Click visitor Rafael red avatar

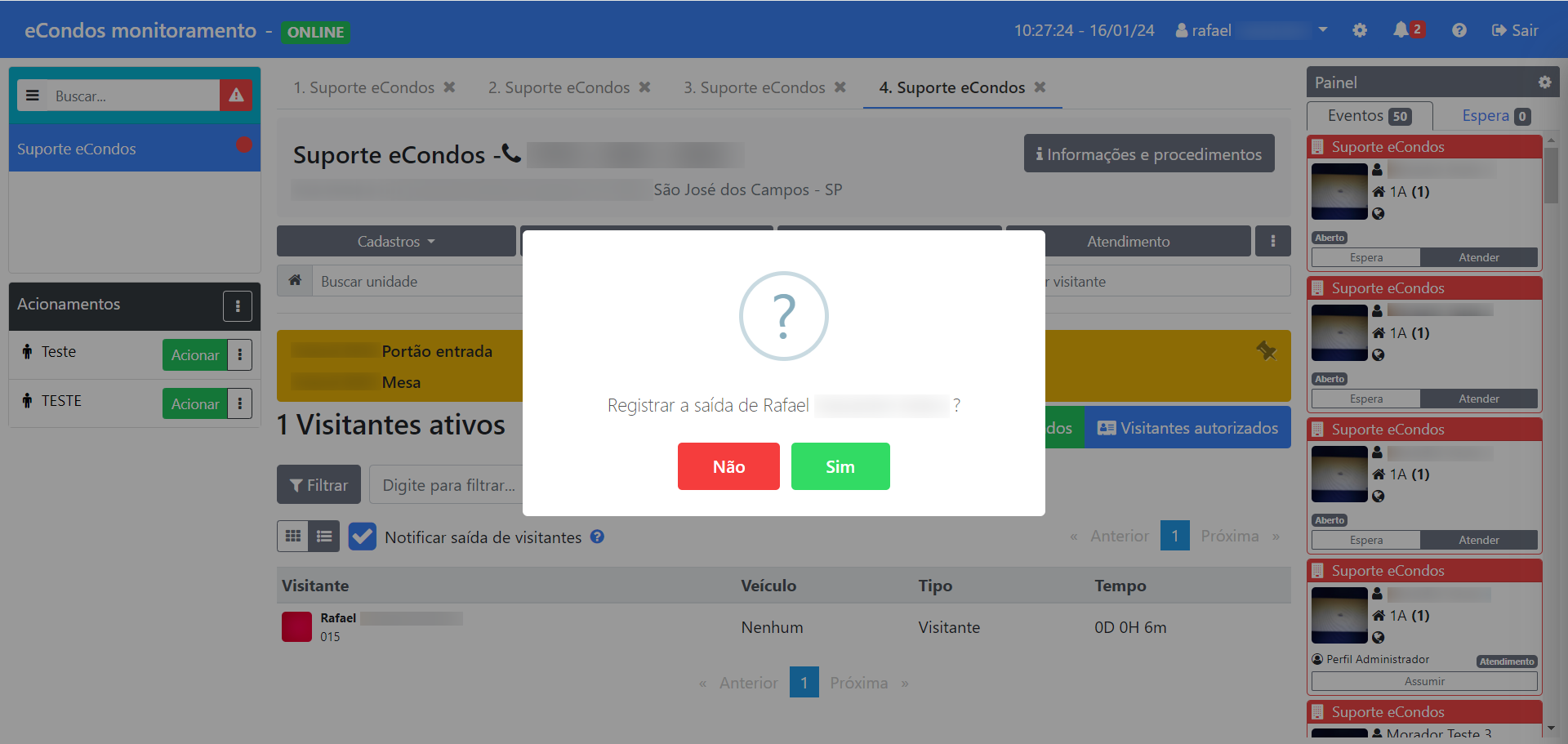tap(296, 627)
